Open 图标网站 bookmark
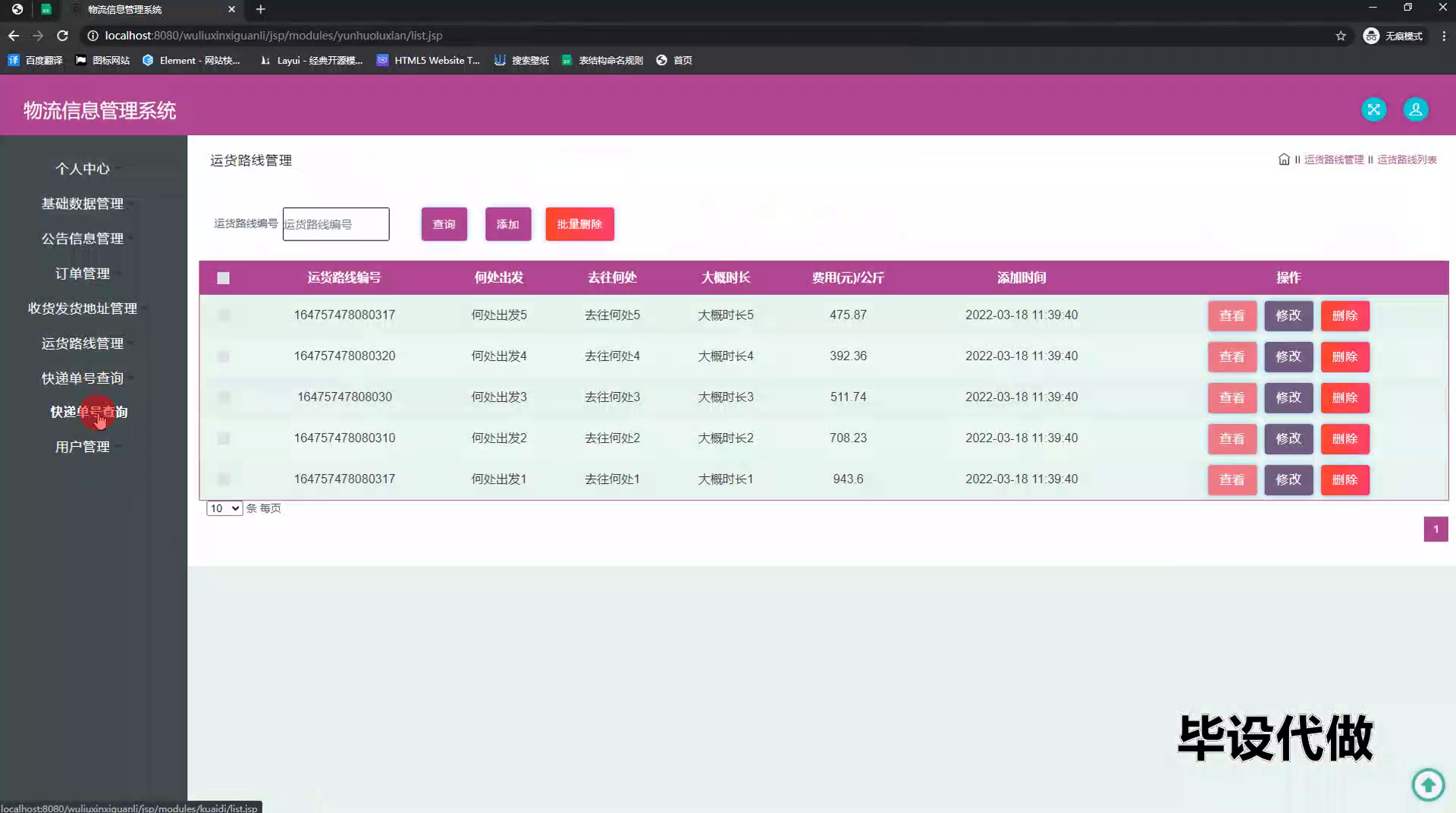This screenshot has width=1456, height=813. 102,60
